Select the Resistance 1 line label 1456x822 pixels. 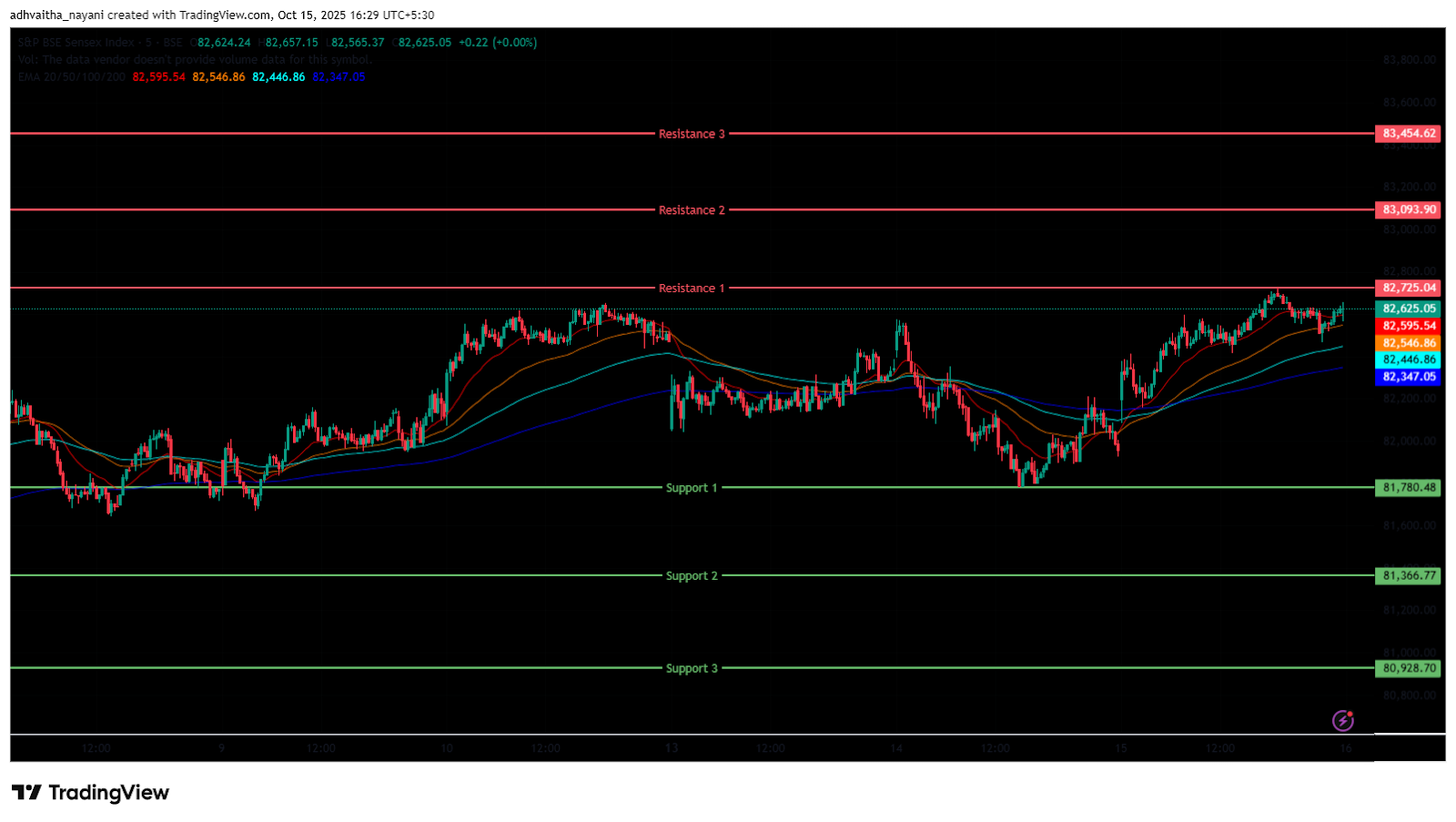(x=692, y=289)
